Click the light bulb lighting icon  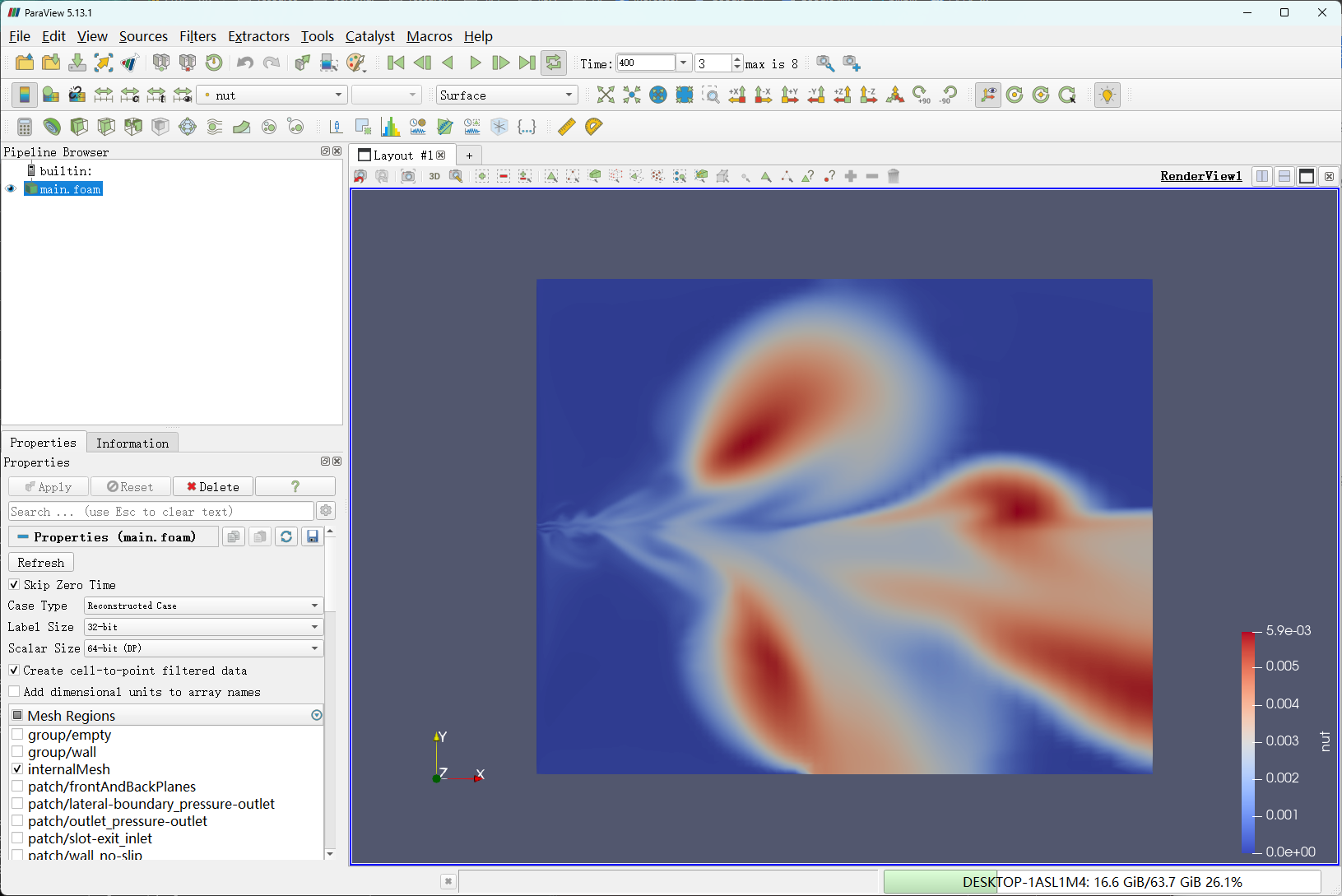(x=1107, y=95)
